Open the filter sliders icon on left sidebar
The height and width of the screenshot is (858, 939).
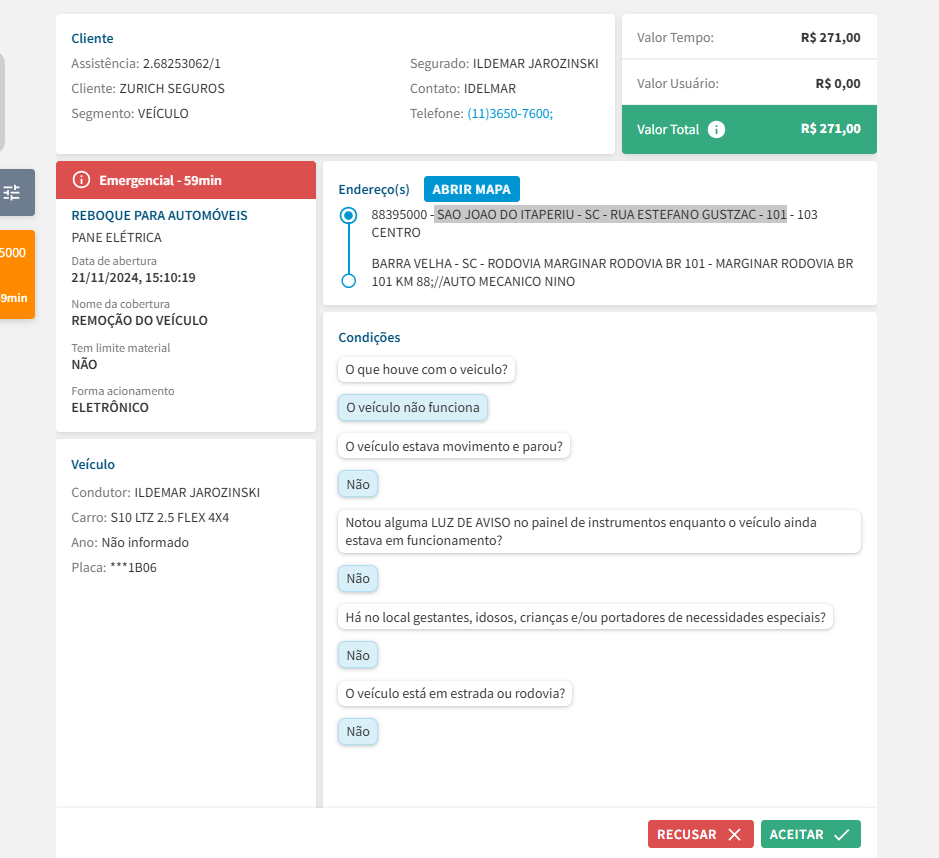tap(12, 192)
